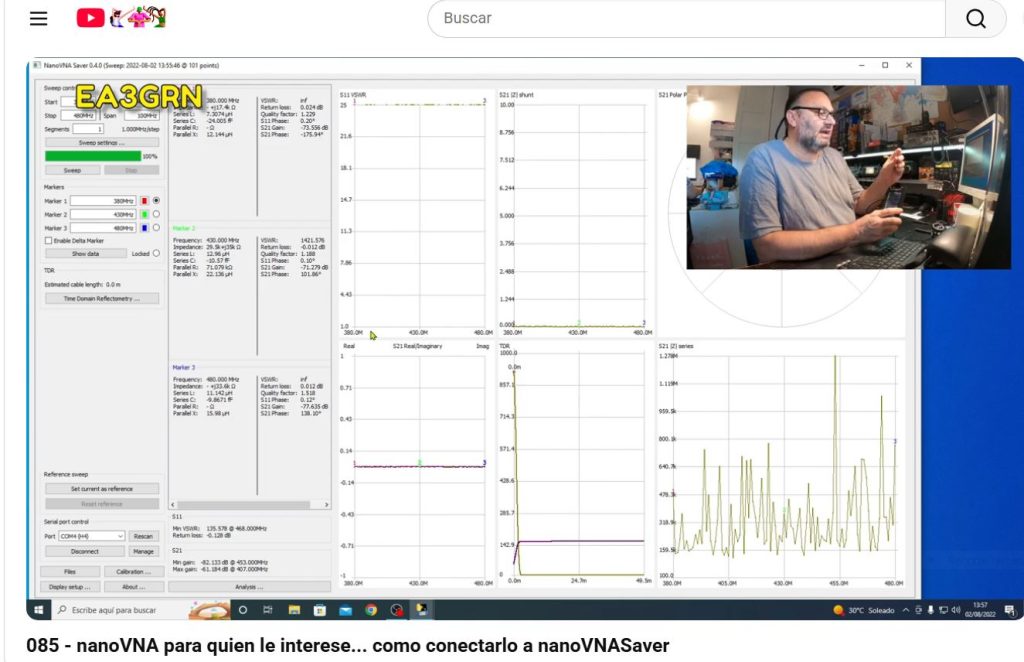Open Mail app from the taskbar

[345, 610]
